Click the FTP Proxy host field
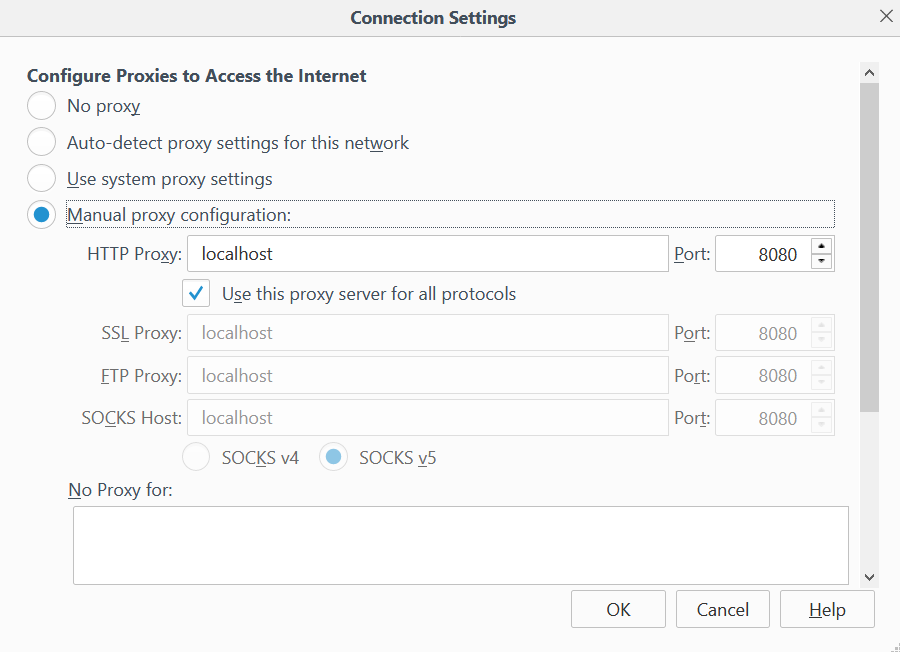This screenshot has width=900, height=652. pyautogui.click(x=427, y=376)
